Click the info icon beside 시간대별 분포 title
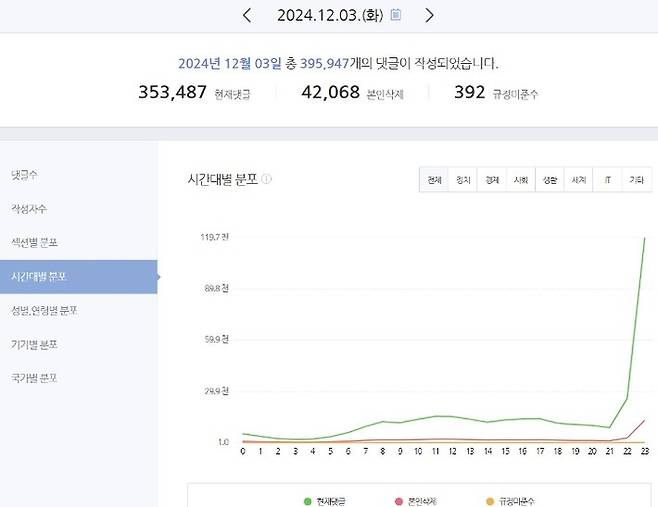Image resolution: width=658 pixels, height=507 pixels. 266,179
